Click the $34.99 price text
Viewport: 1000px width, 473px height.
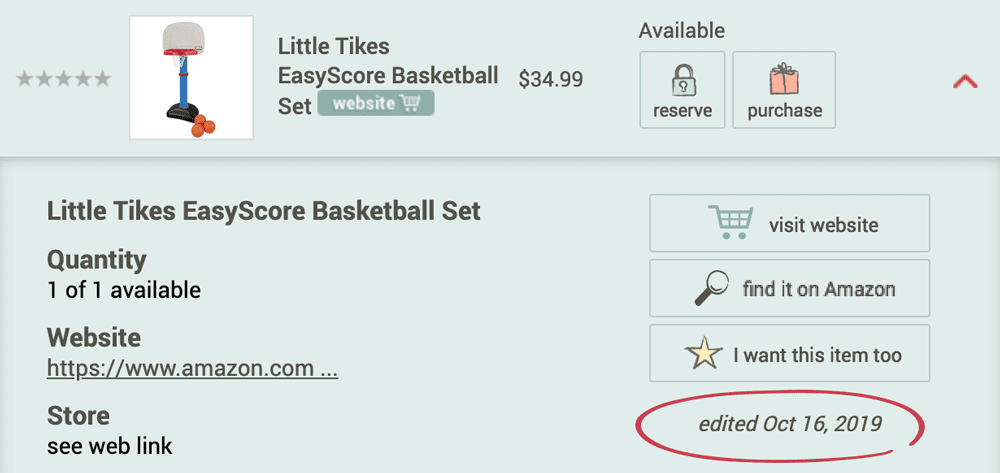tap(551, 79)
